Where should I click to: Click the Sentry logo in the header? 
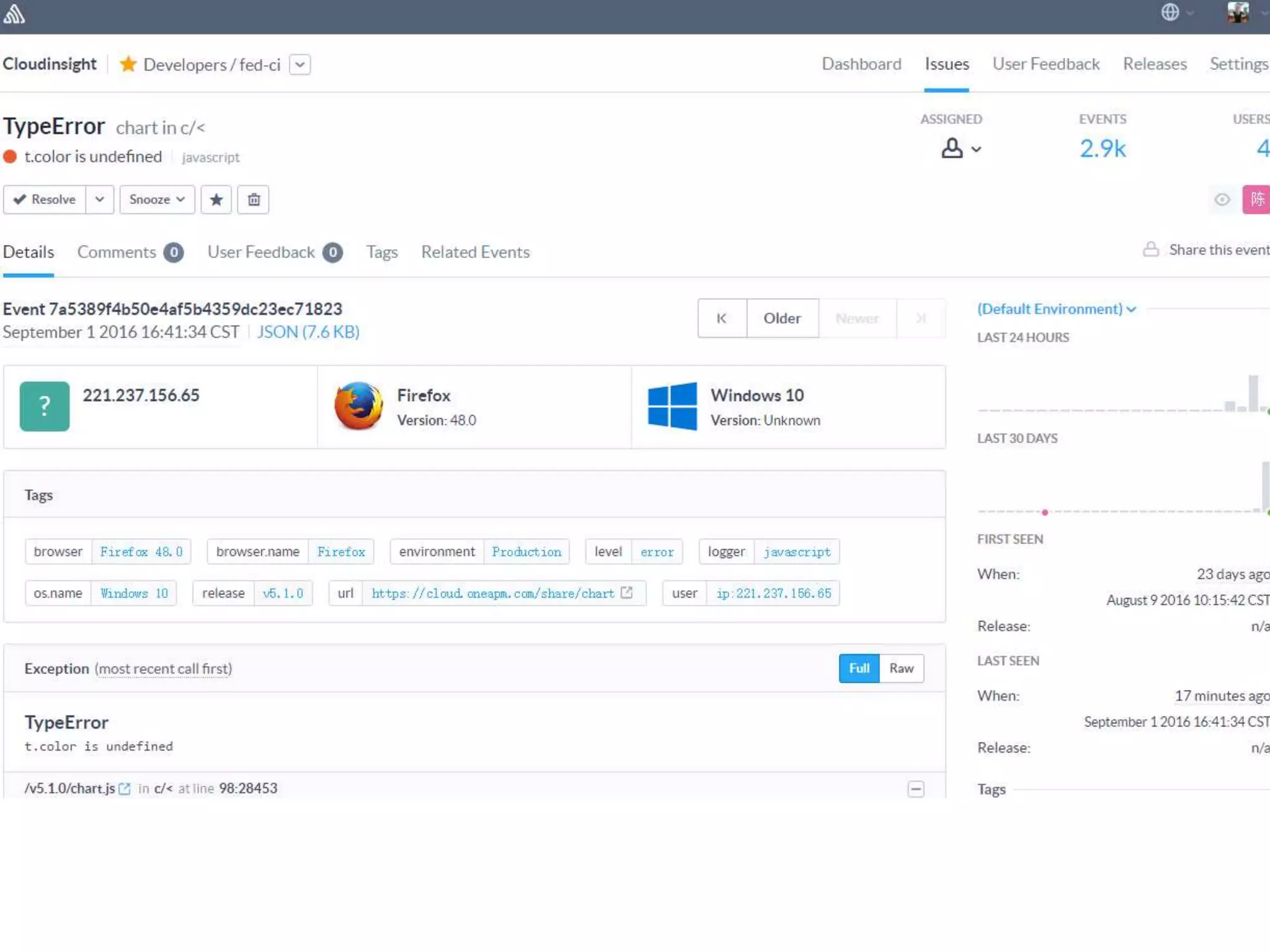[x=14, y=14]
